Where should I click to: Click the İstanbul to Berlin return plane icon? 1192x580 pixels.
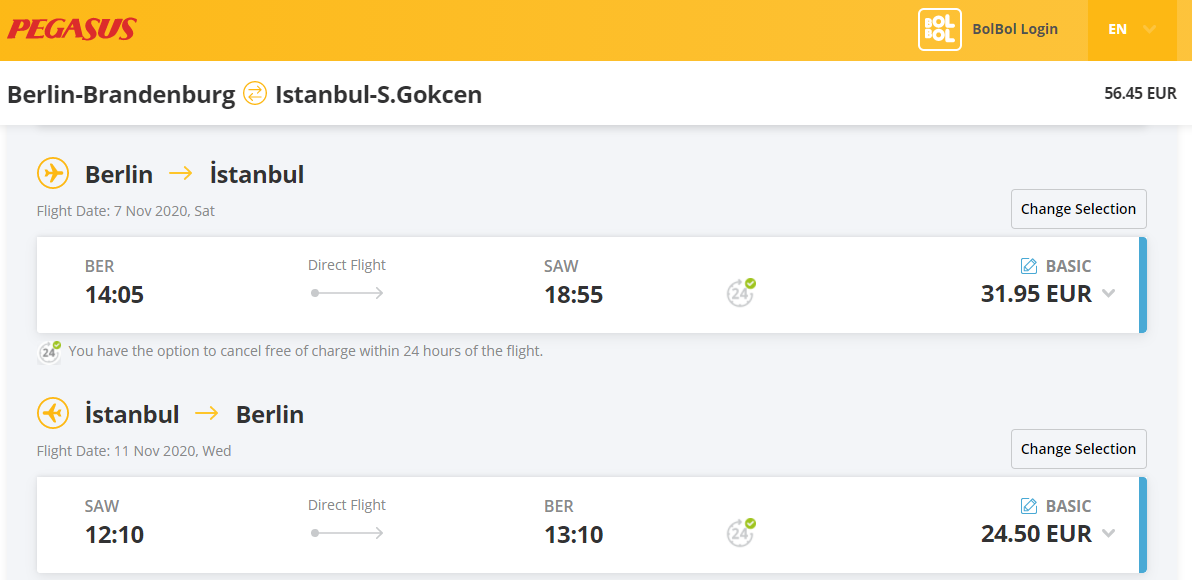pyautogui.click(x=52, y=414)
